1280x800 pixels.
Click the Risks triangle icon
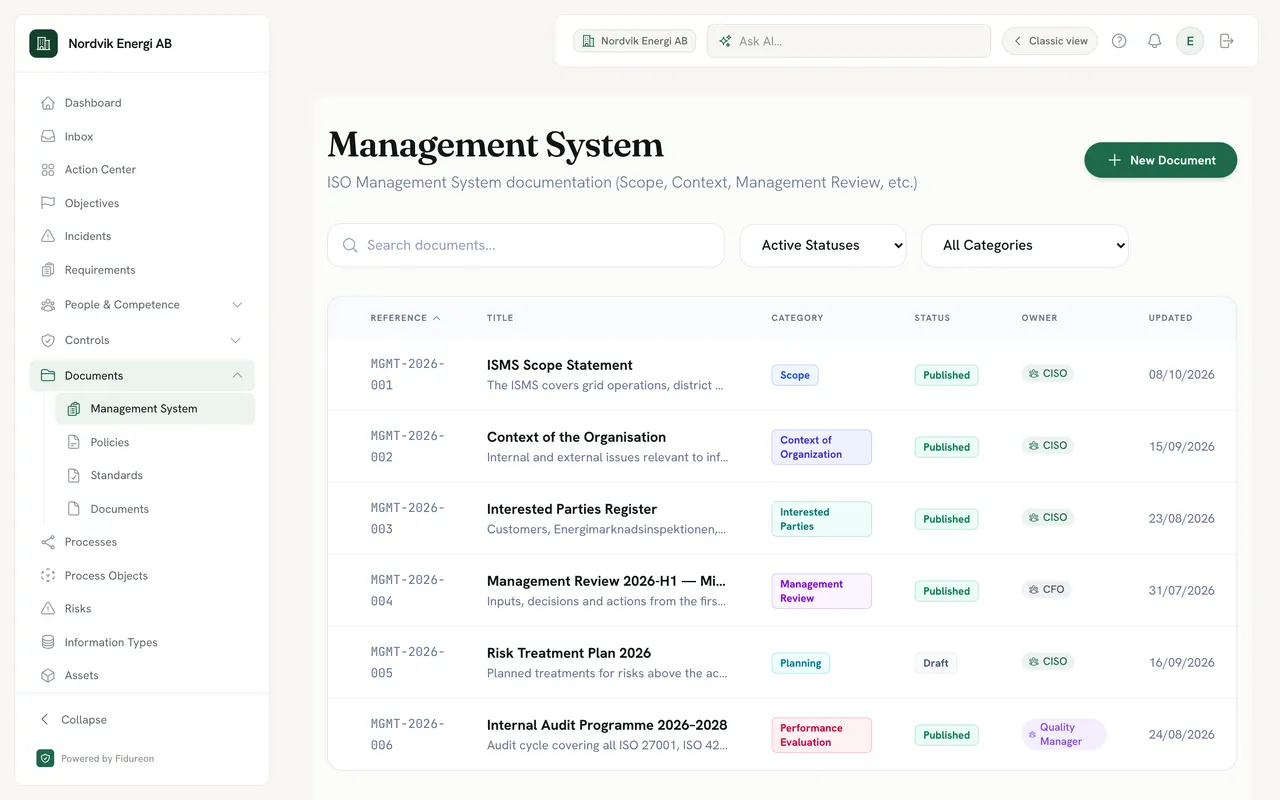48,609
